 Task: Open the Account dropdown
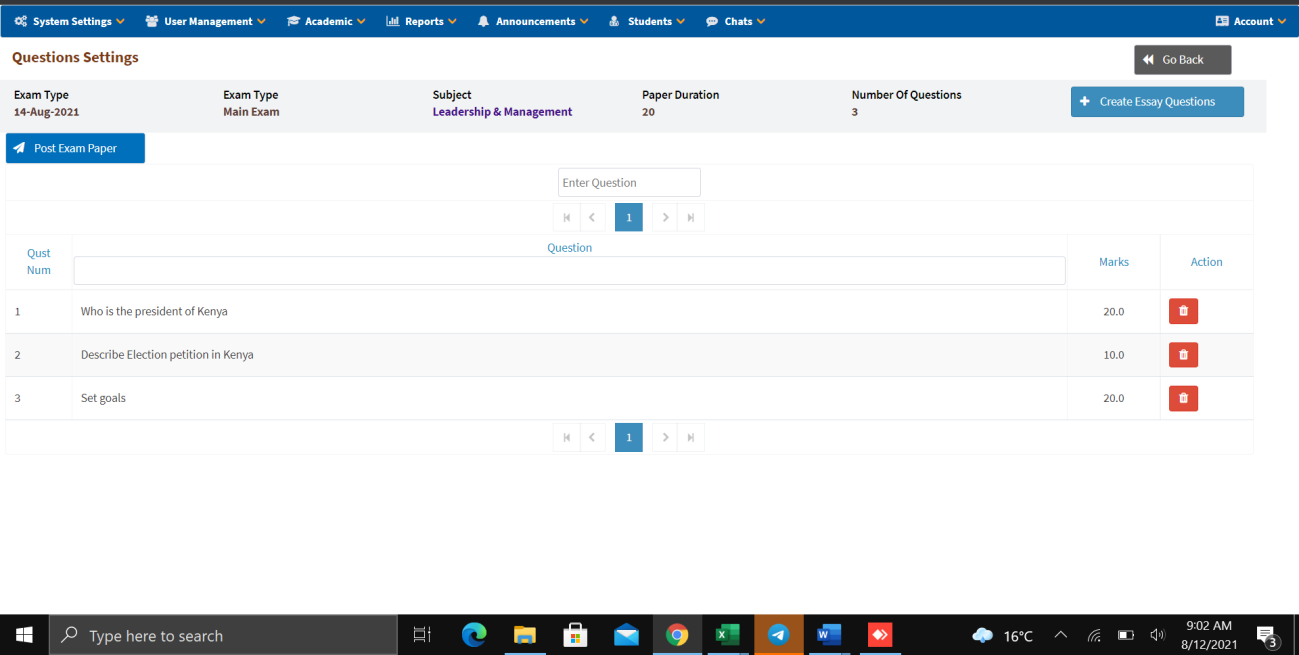point(1251,21)
